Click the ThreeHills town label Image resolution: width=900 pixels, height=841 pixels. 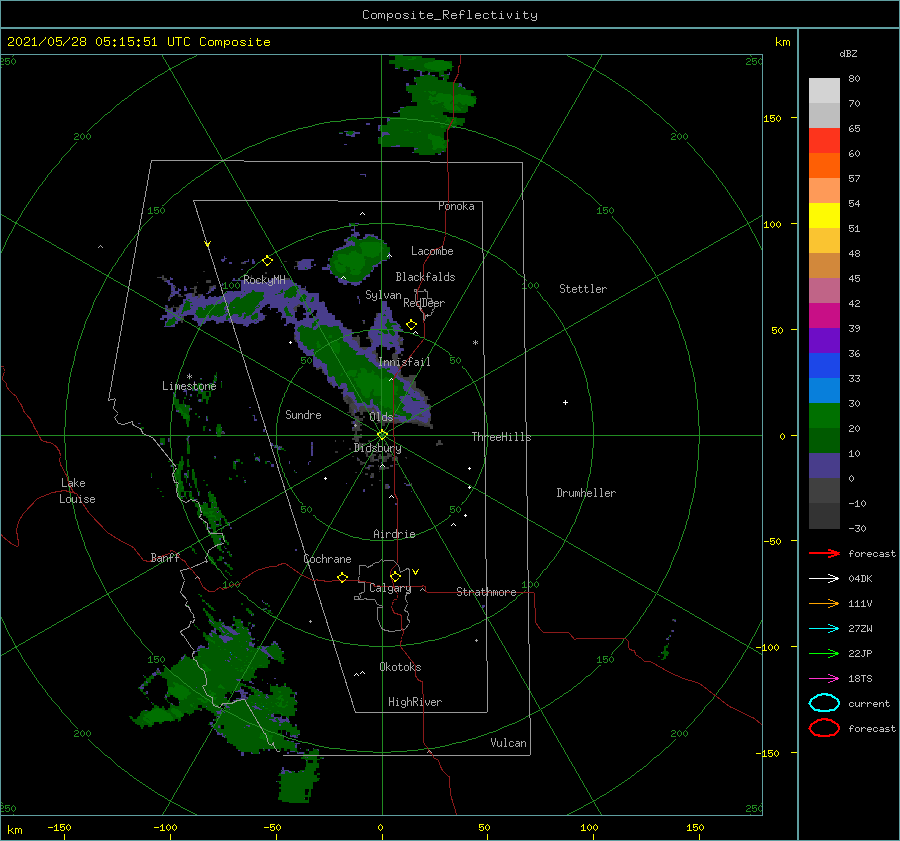(502, 437)
